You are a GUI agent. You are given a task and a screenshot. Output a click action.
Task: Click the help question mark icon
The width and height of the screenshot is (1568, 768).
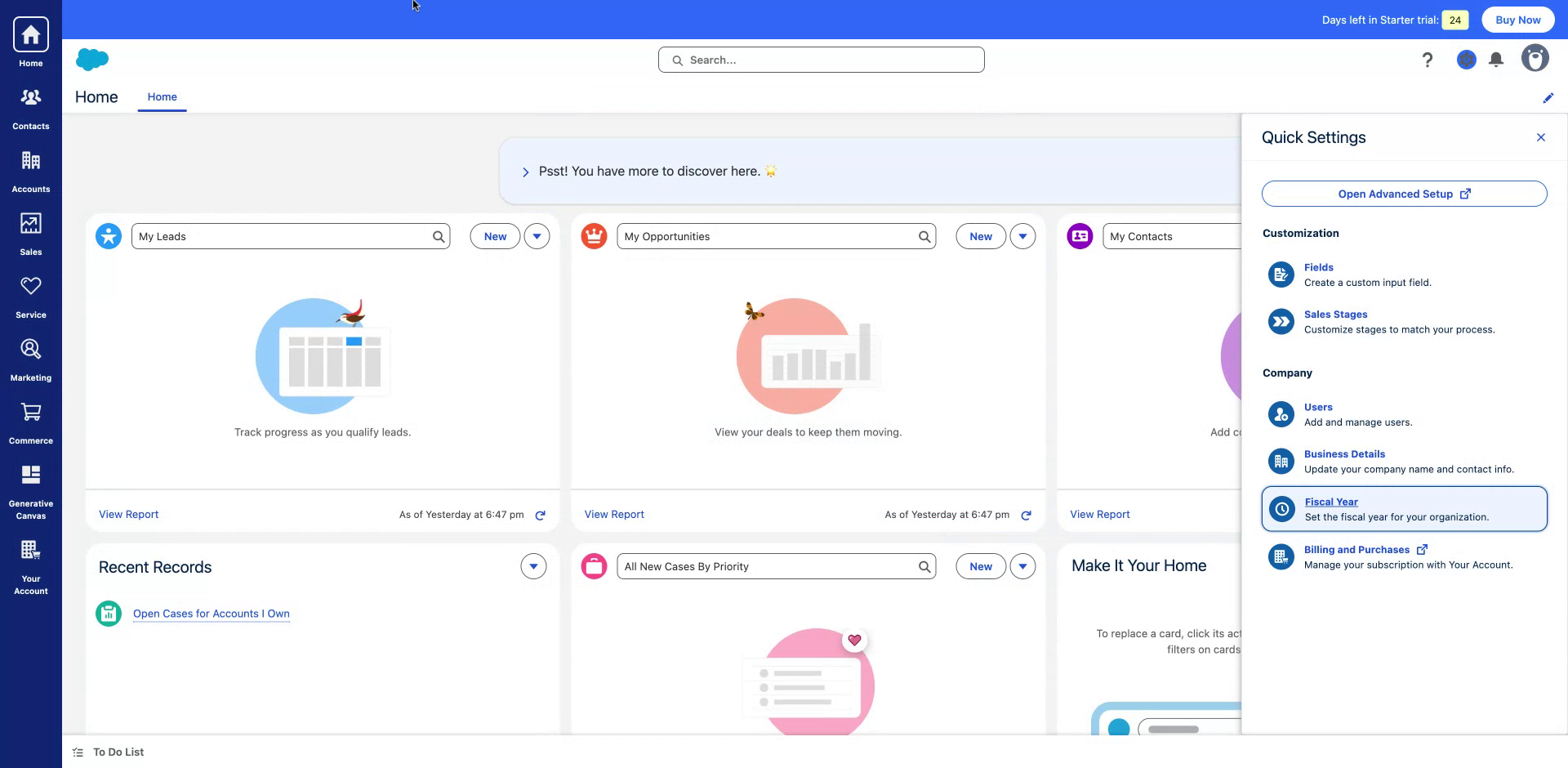(1428, 60)
